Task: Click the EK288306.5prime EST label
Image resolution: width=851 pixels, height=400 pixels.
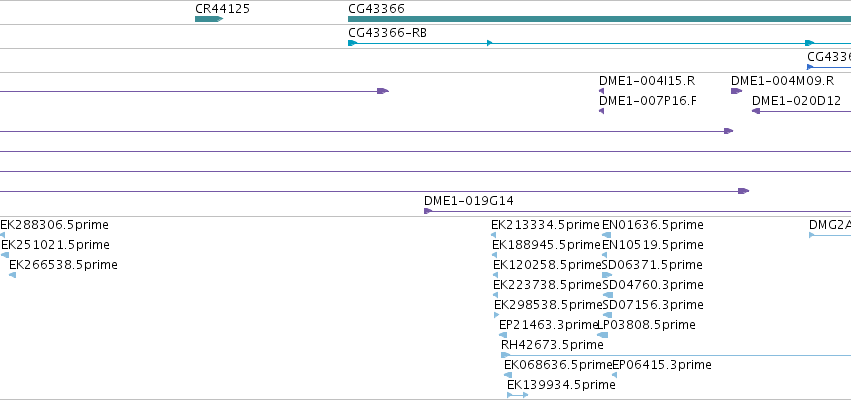Action: [x=54, y=225]
